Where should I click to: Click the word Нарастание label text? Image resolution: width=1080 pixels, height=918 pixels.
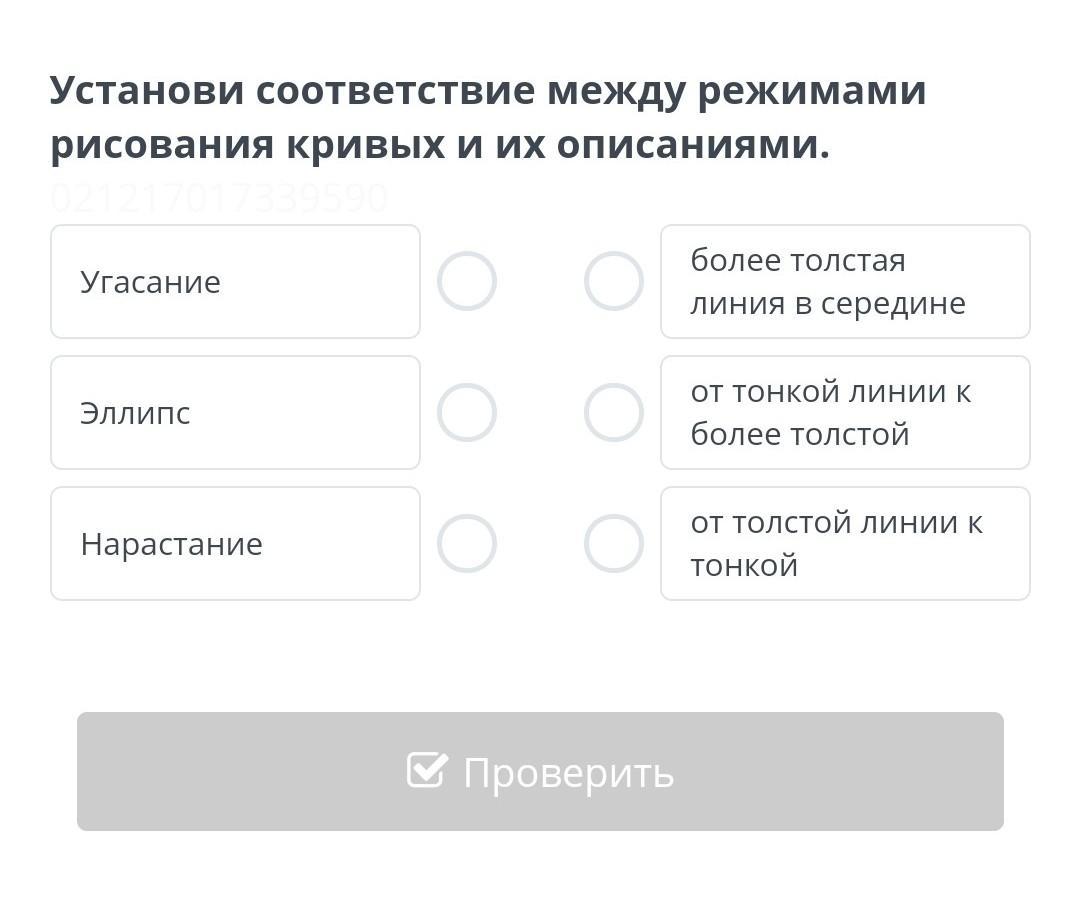pos(171,544)
